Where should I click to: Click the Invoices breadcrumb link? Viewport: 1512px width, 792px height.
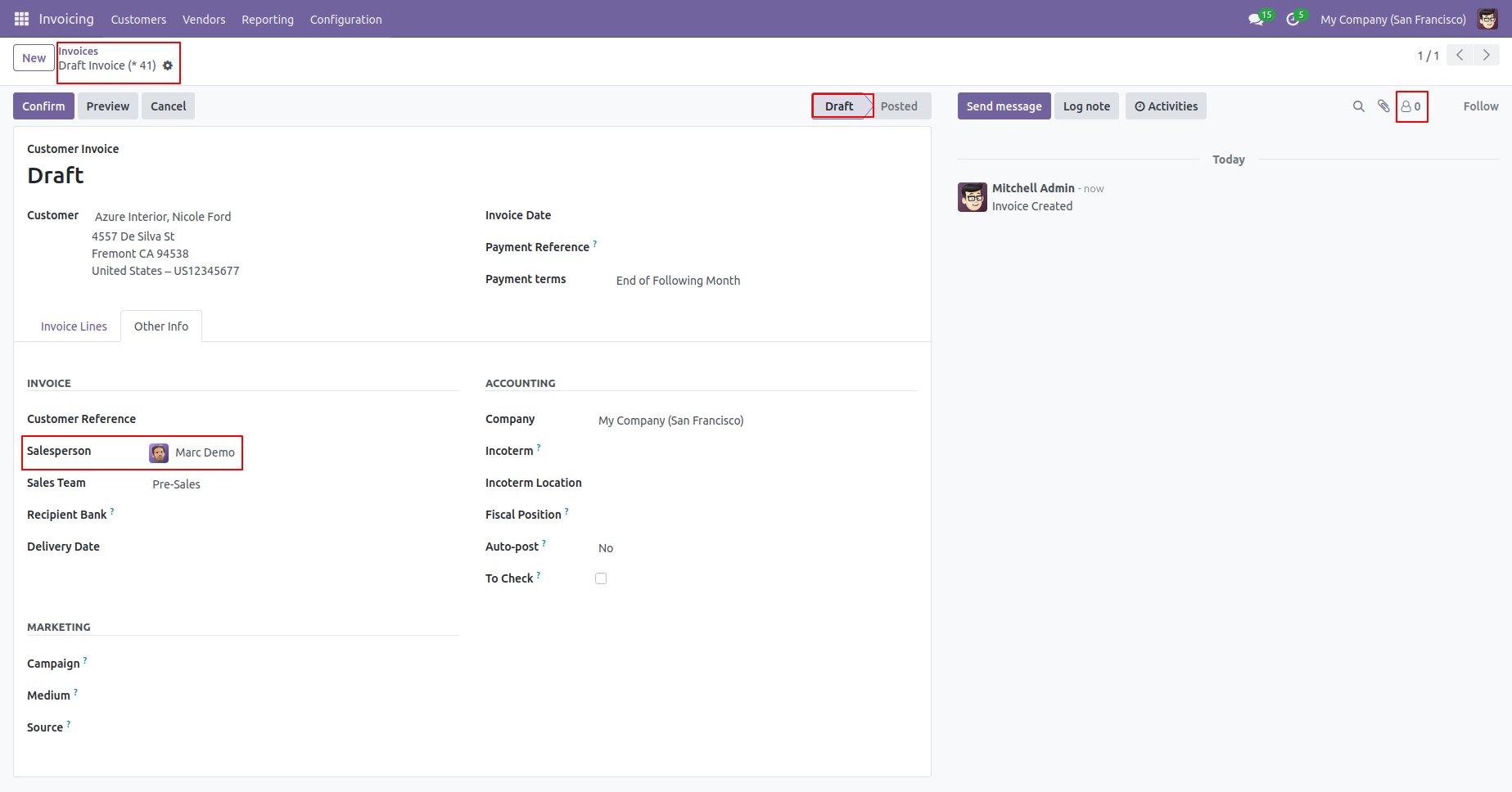coord(79,52)
